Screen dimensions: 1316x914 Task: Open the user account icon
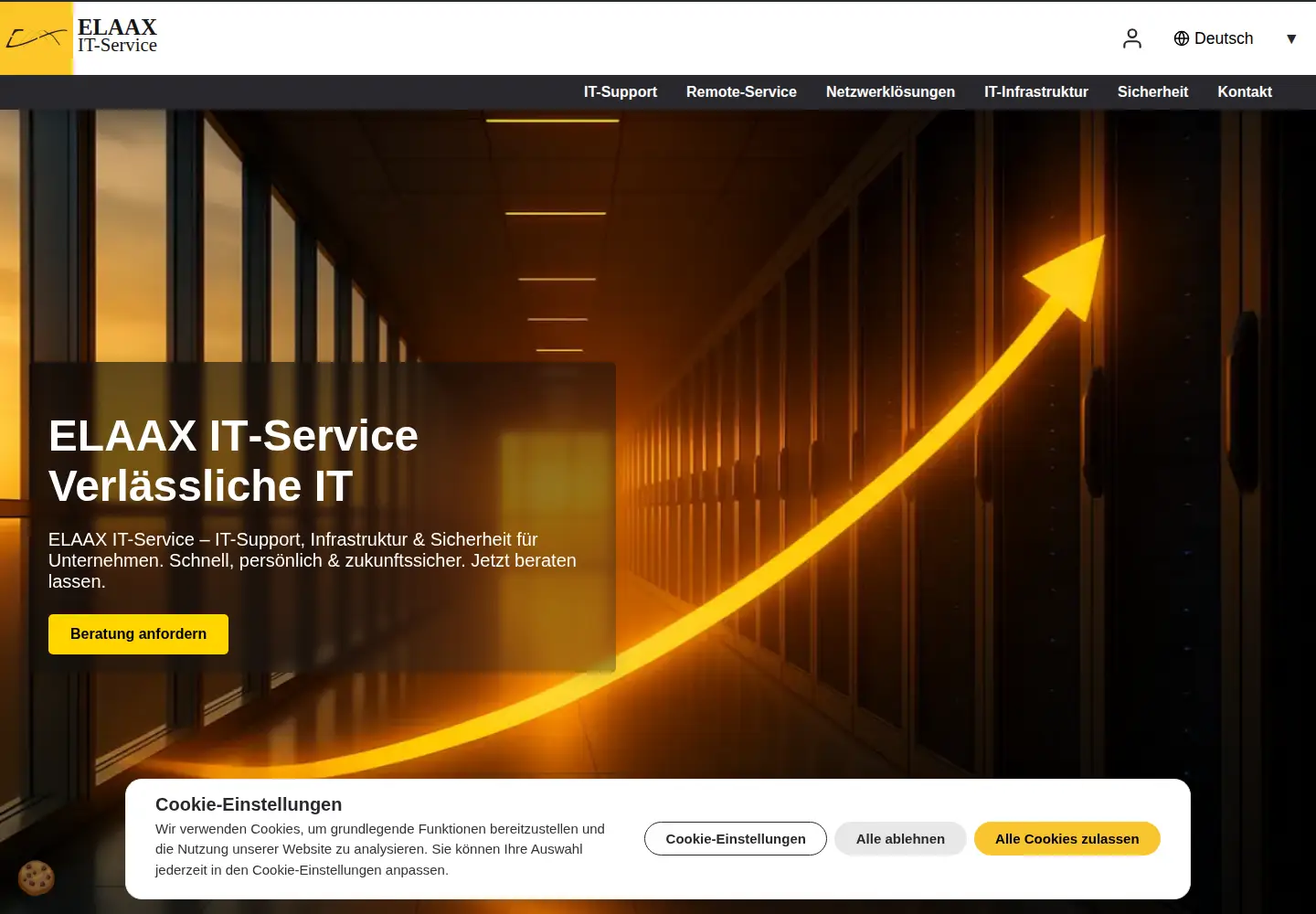click(1132, 38)
